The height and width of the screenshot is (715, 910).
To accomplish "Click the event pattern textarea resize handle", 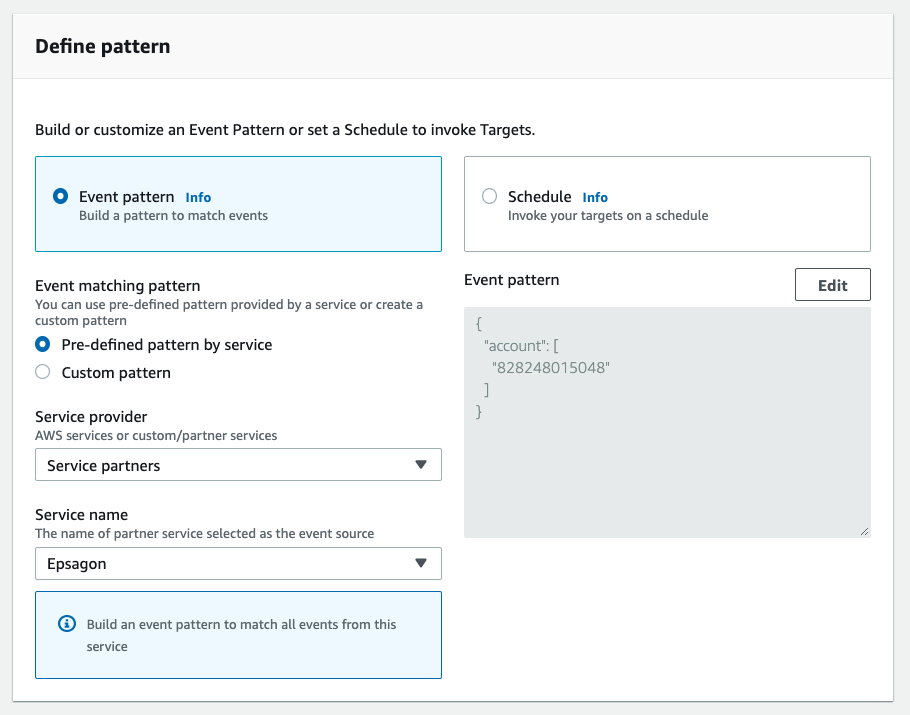I will coord(864,531).
